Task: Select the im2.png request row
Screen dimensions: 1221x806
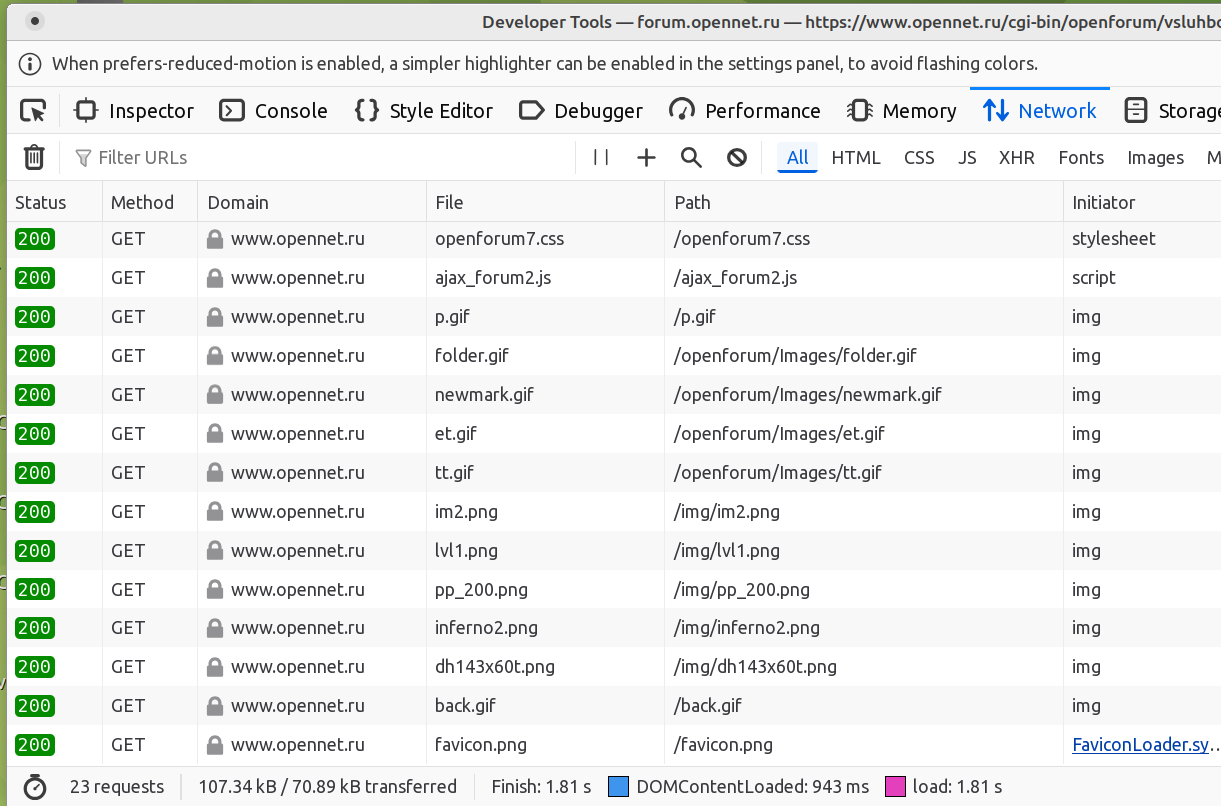Action: [x=614, y=512]
